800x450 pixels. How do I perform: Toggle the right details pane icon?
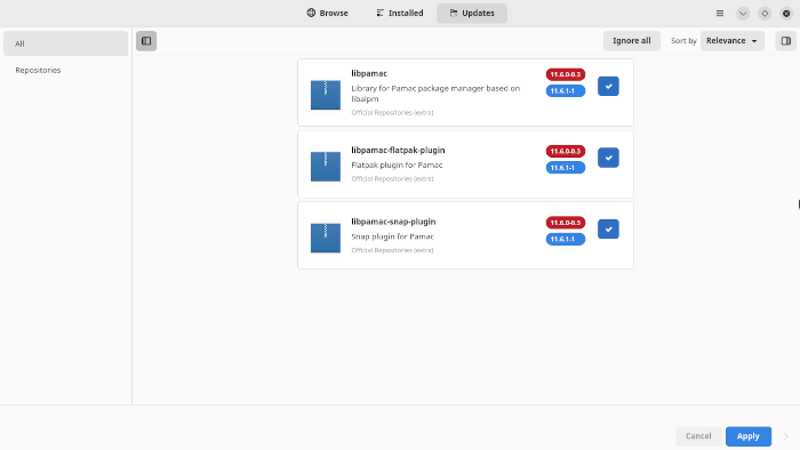pos(786,41)
